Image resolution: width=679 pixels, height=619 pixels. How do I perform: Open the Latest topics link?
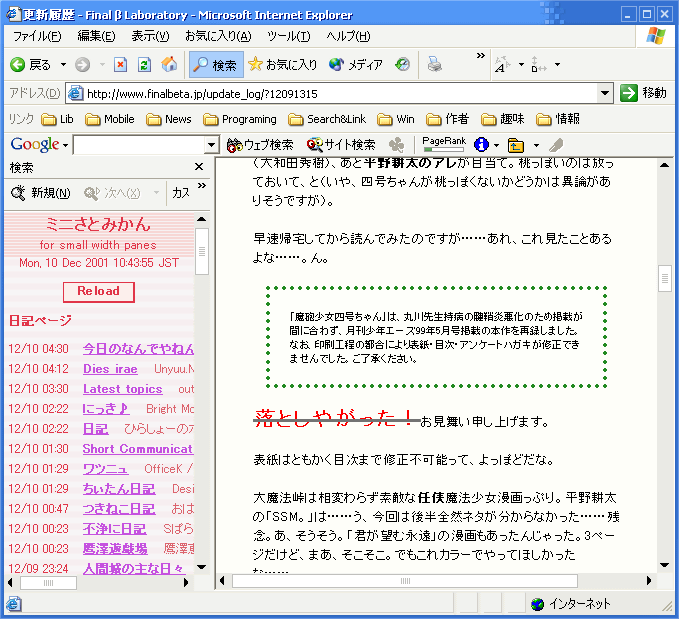[x=123, y=389]
